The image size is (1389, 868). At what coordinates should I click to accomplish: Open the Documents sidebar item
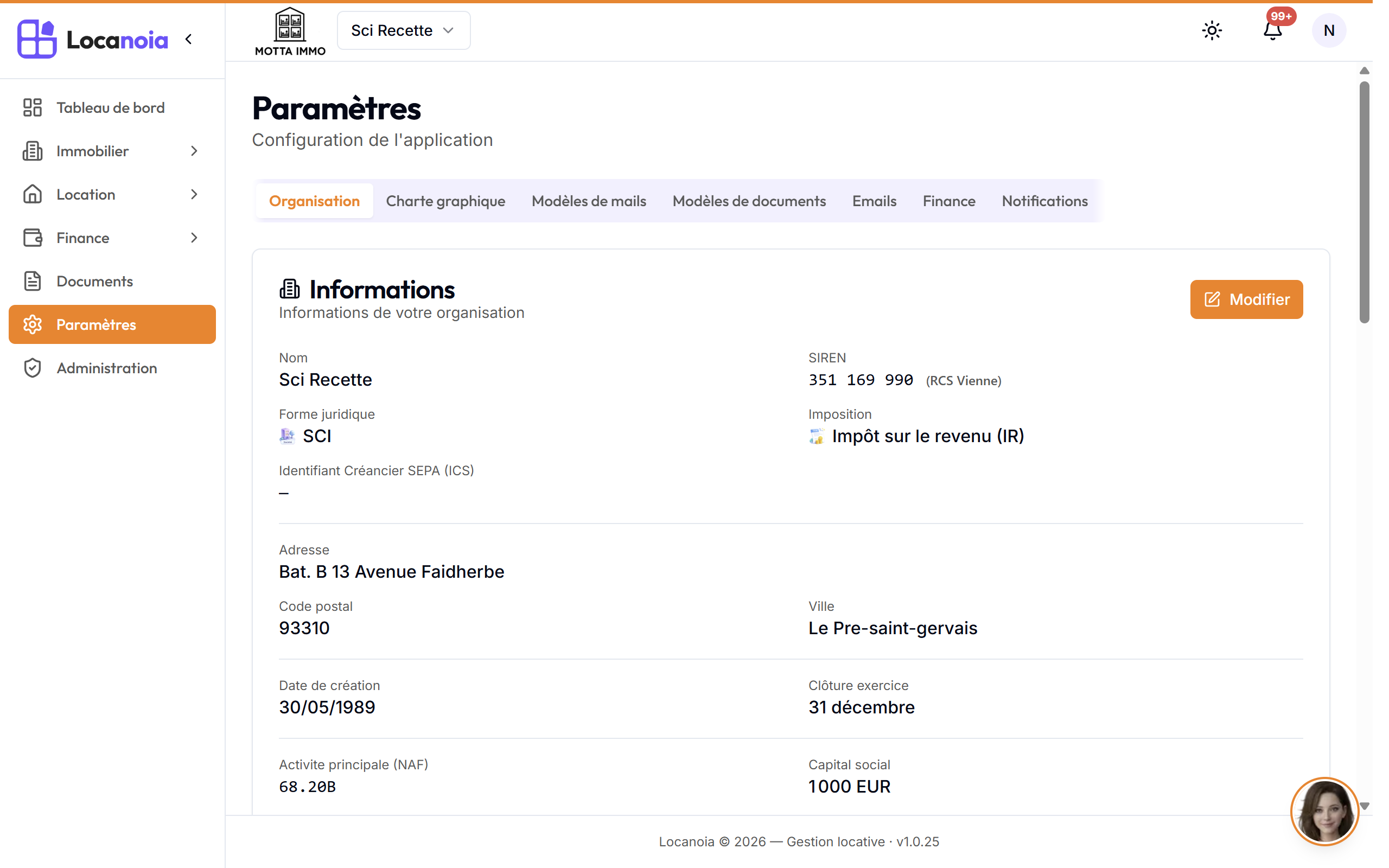[112, 280]
